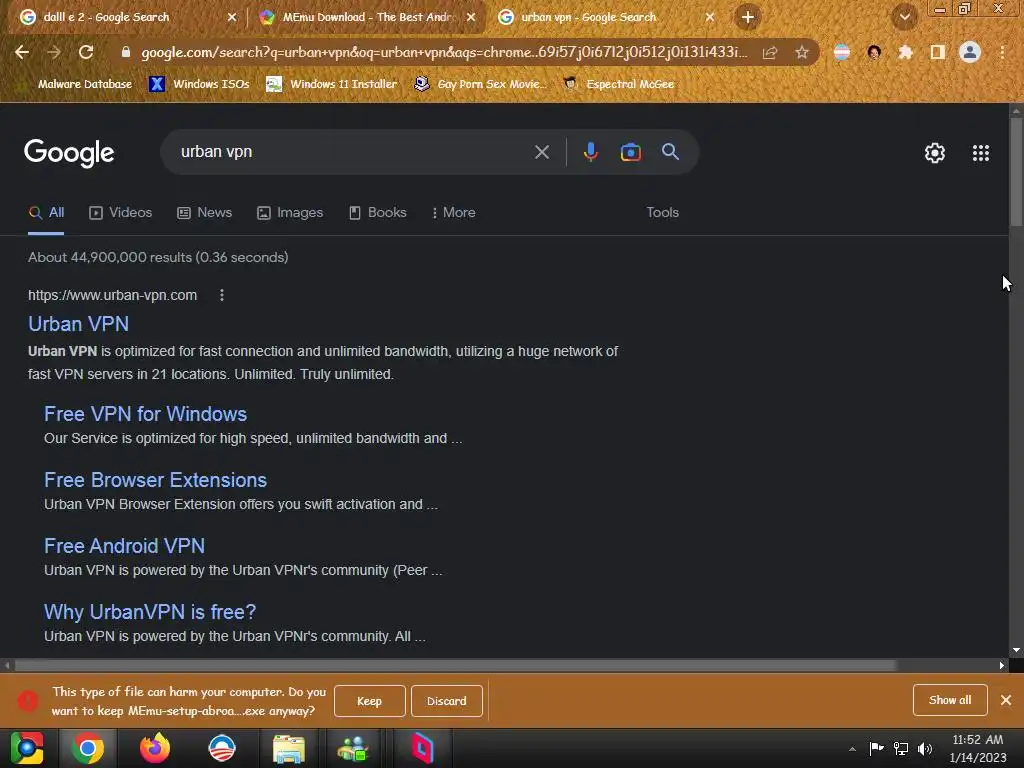
Task: Submit search with the magnifier icon
Action: point(670,152)
